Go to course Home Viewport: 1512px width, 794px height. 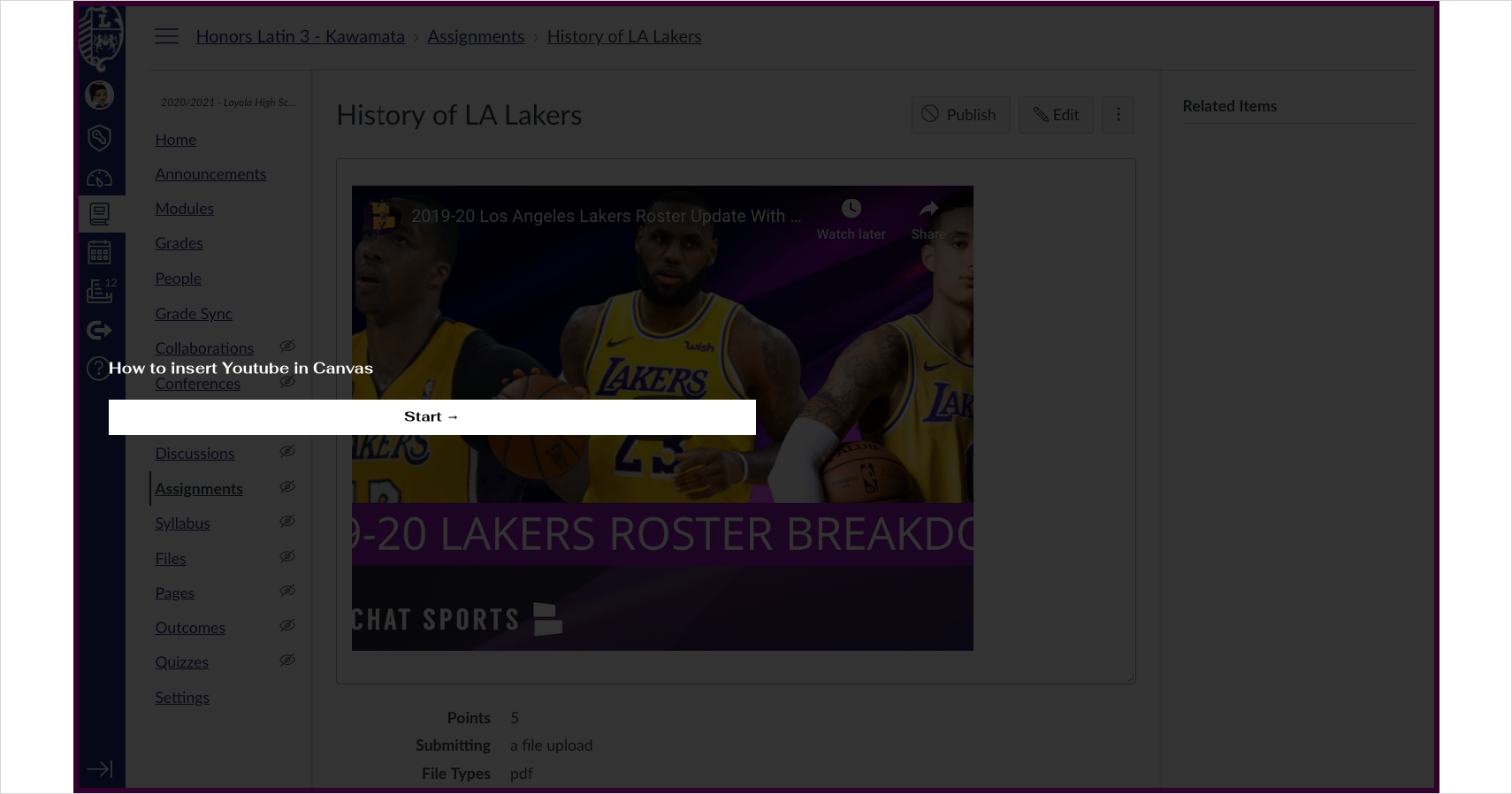click(x=175, y=140)
